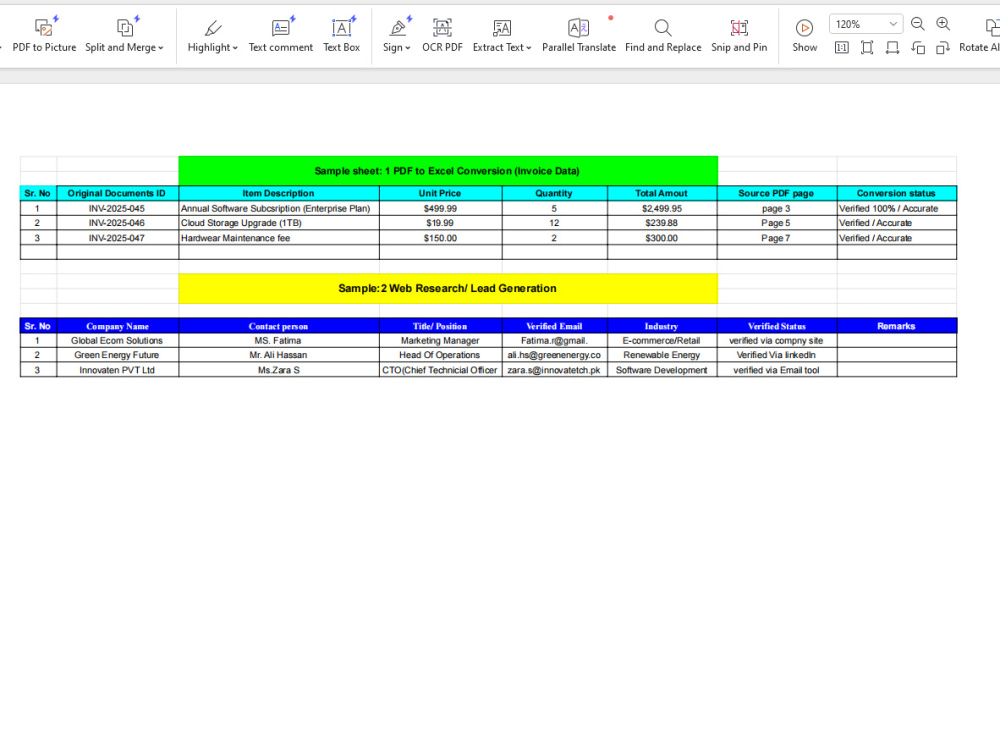This screenshot has height=750, width=1000.
Task: Add a Text comment
Action: [x=281, y=36]
